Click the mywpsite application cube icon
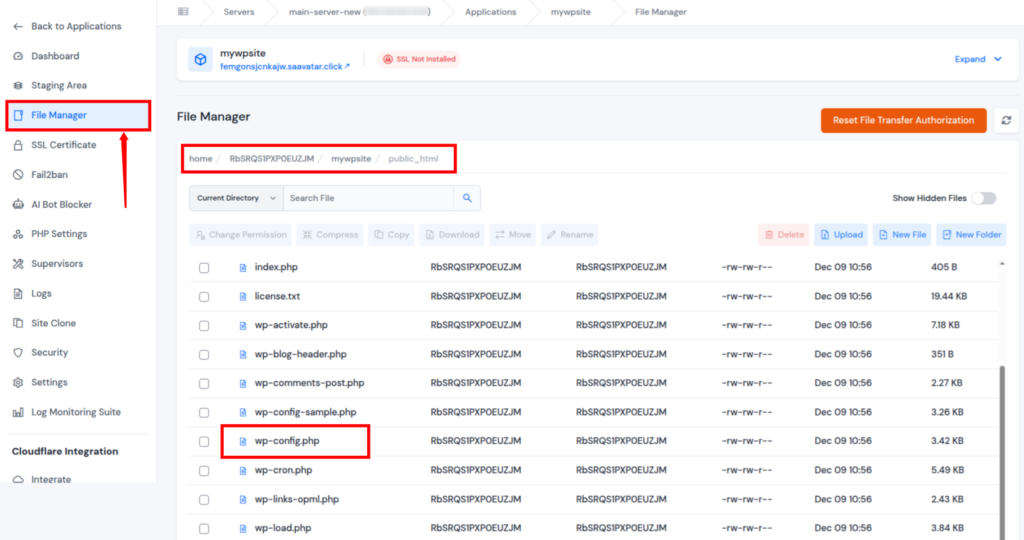The width and height of the screenshot is (1024, 540). 200,59
